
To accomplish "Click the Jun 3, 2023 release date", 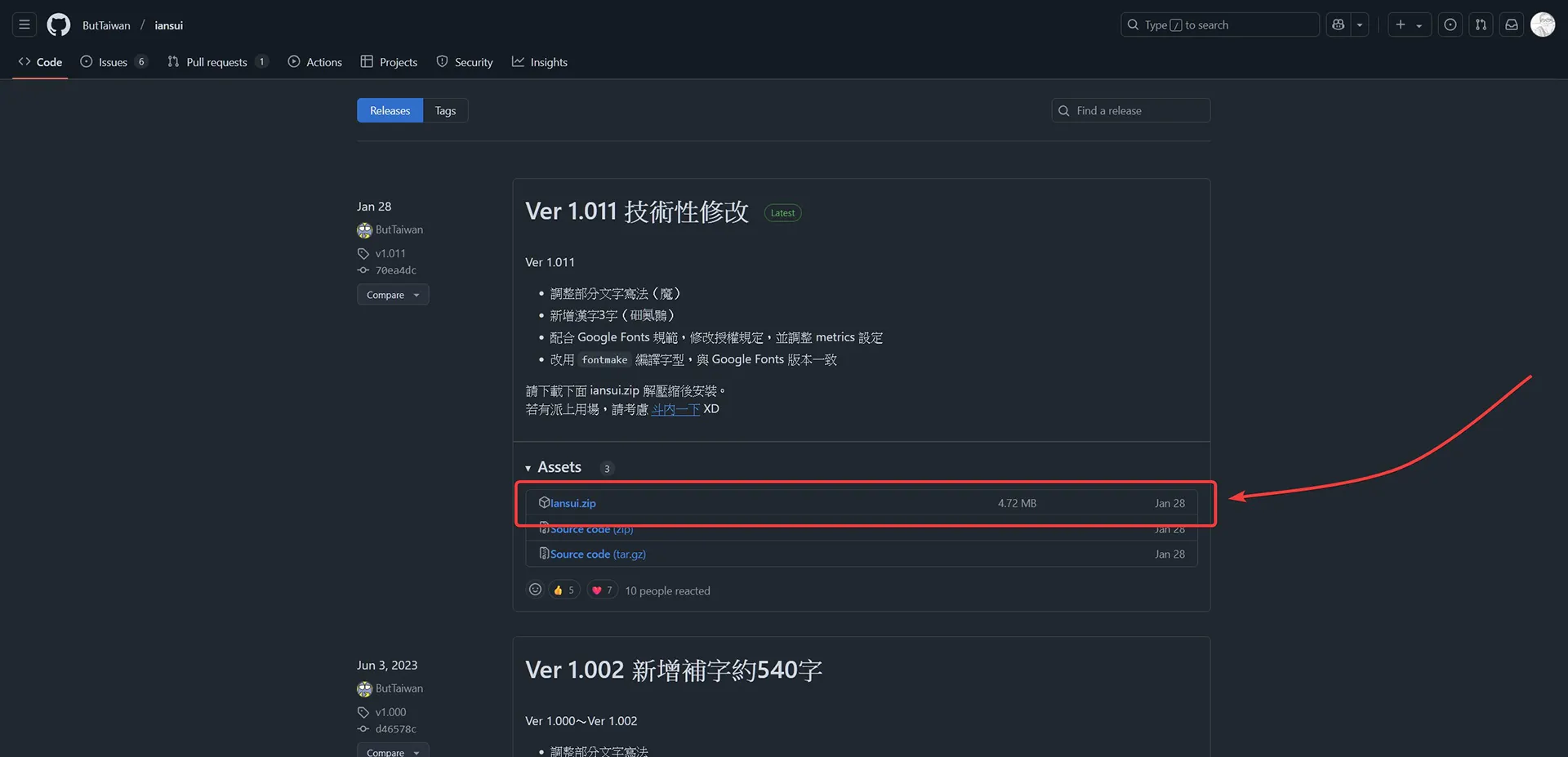I will (x=387, y=666).
